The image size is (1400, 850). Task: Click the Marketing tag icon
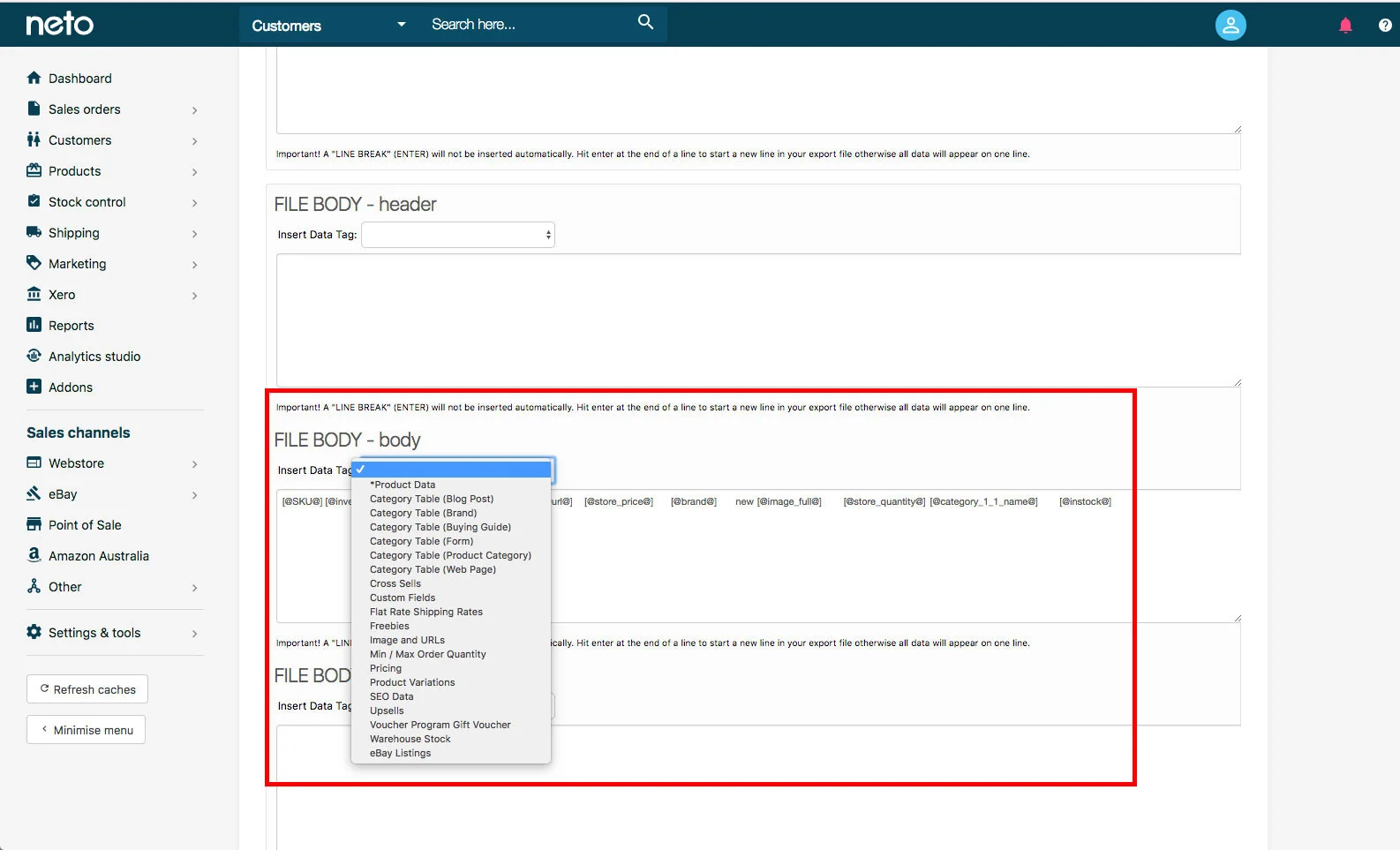(x=34, y=263)
